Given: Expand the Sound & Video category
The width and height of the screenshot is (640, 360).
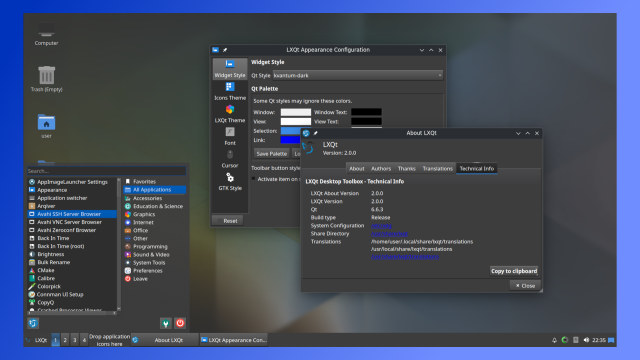Looking at the screenshot, I should 155,254.
